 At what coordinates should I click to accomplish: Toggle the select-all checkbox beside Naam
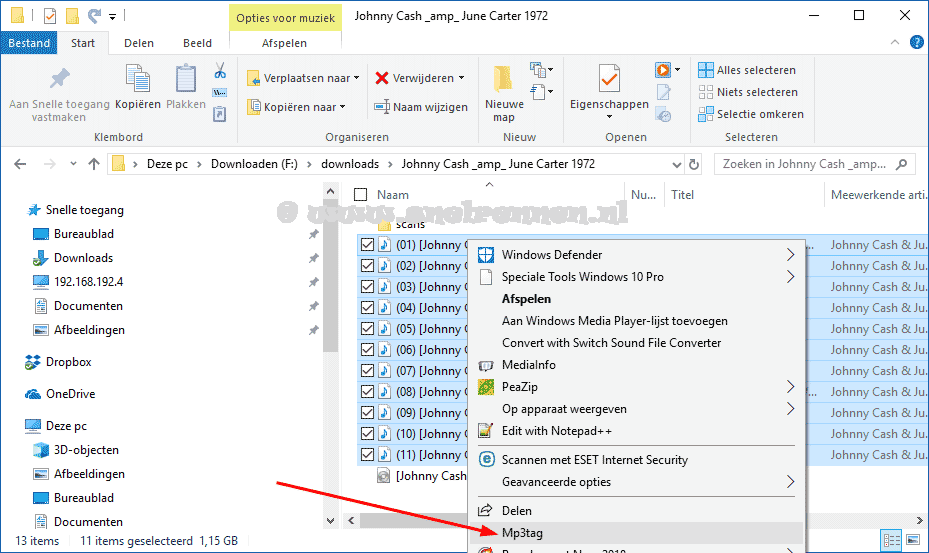pyautogui.click(x=360, y=194)
